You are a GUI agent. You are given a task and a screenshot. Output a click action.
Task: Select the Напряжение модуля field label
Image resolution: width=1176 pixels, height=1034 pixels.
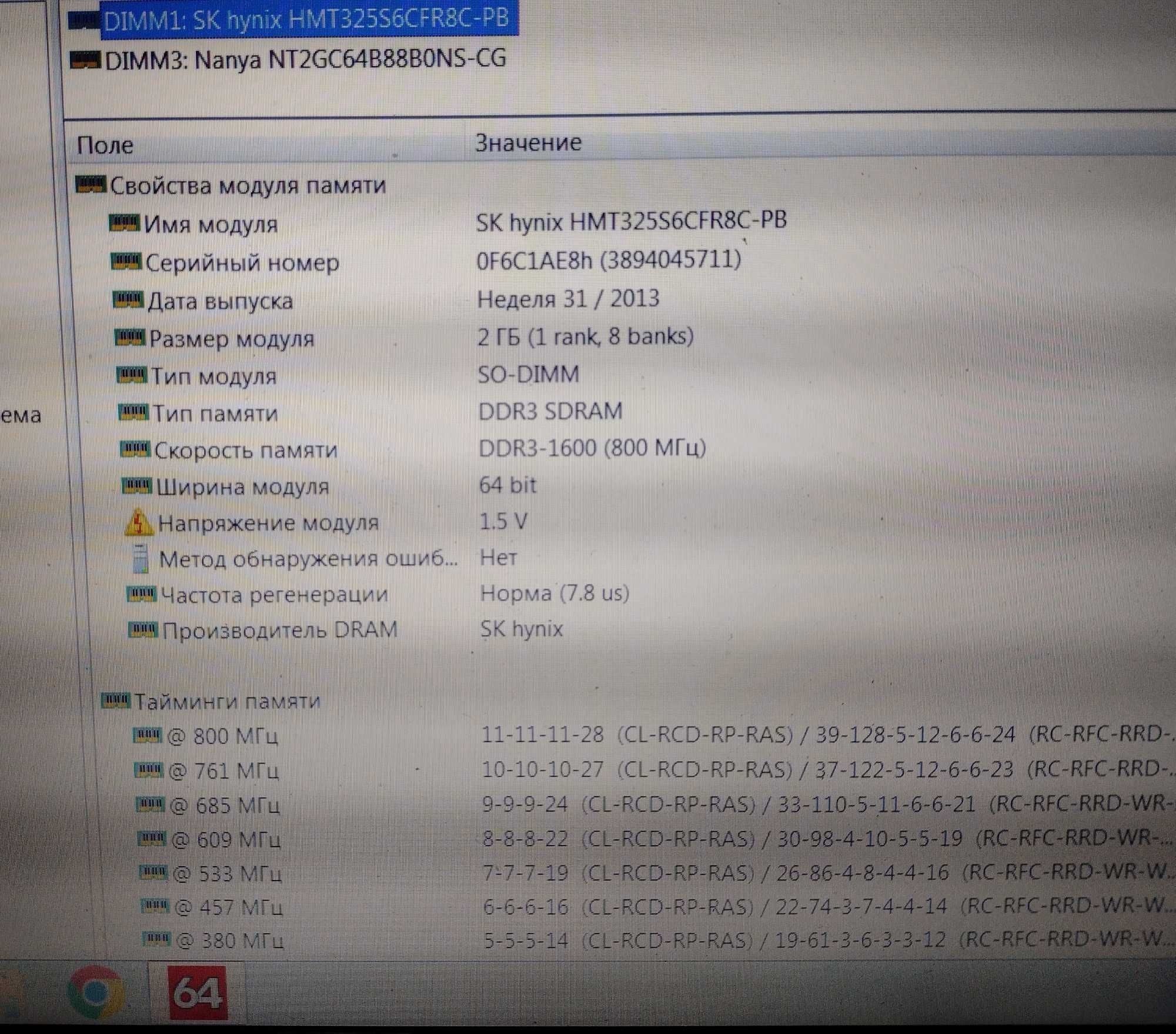pos(269,523)
